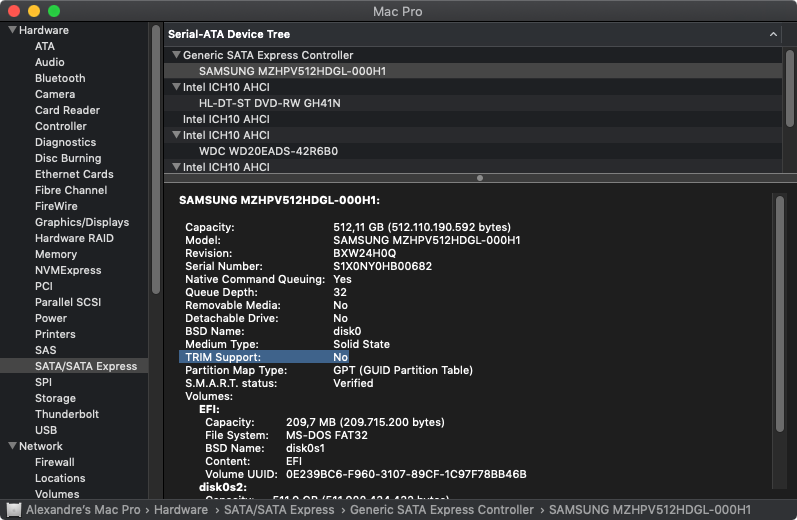Collapse the Intel ICH10 AHCI node above WDC drive
The width and height of the screenshot is (797, 520).
click(176, 135)
